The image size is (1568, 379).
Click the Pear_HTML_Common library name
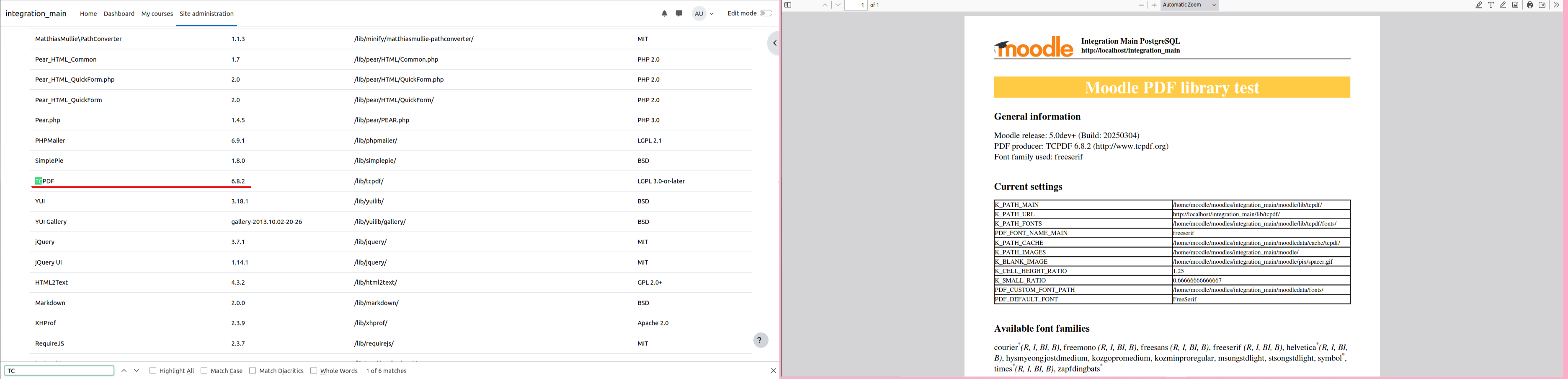coord(66,60)
